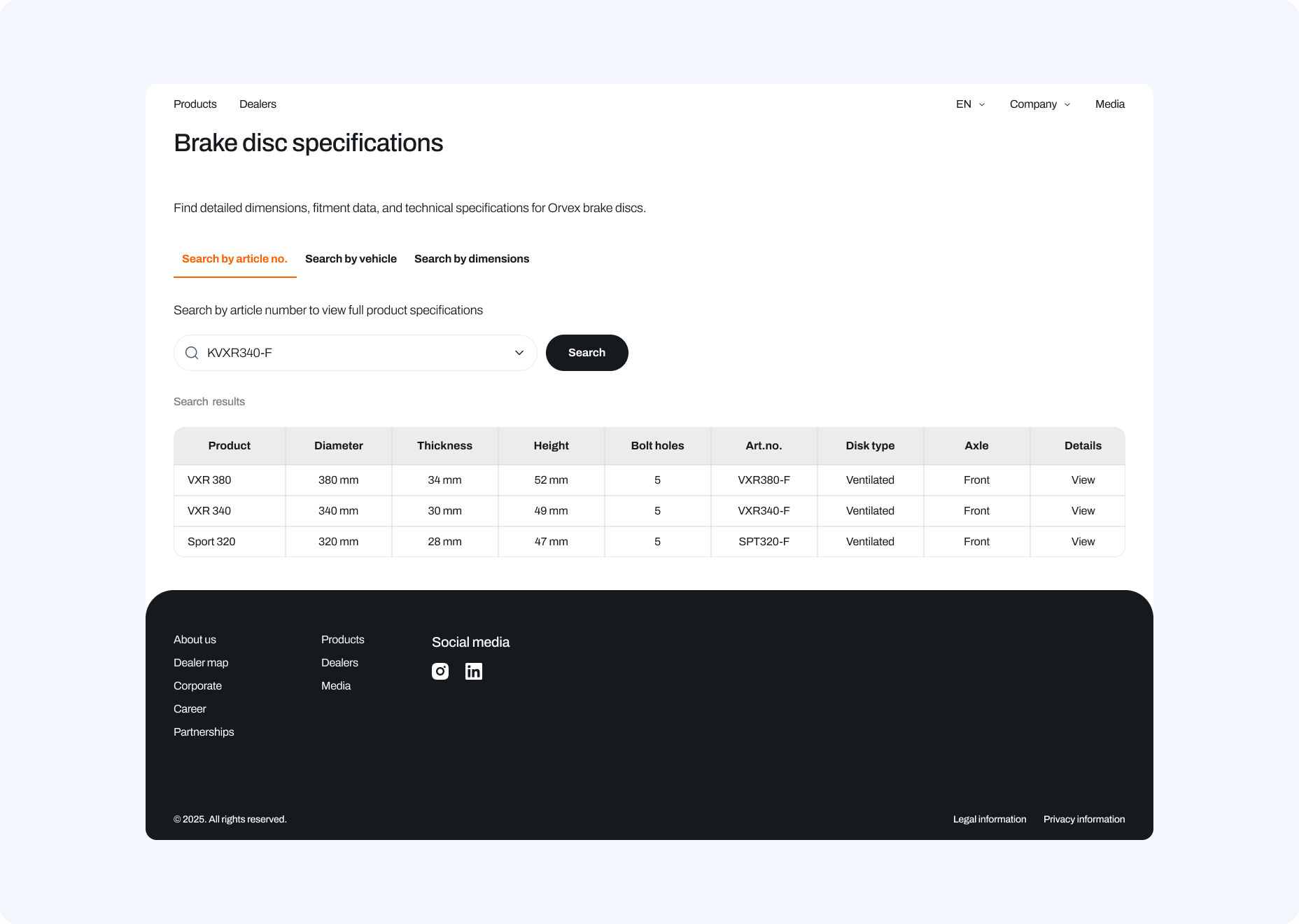Open About us footer link

(x=195, y=640)
